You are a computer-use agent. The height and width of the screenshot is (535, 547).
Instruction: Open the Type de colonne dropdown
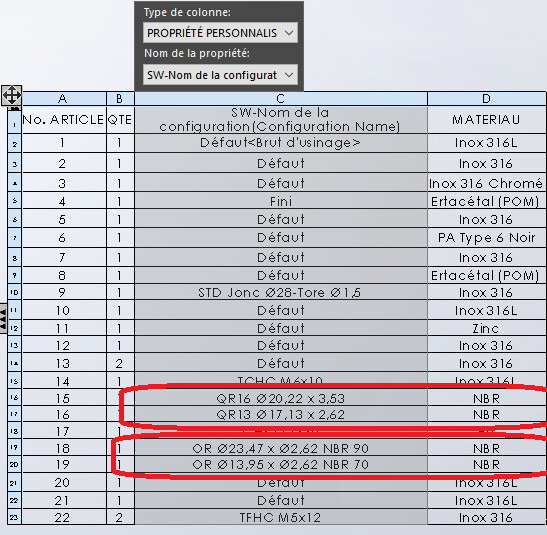(220, 33)
